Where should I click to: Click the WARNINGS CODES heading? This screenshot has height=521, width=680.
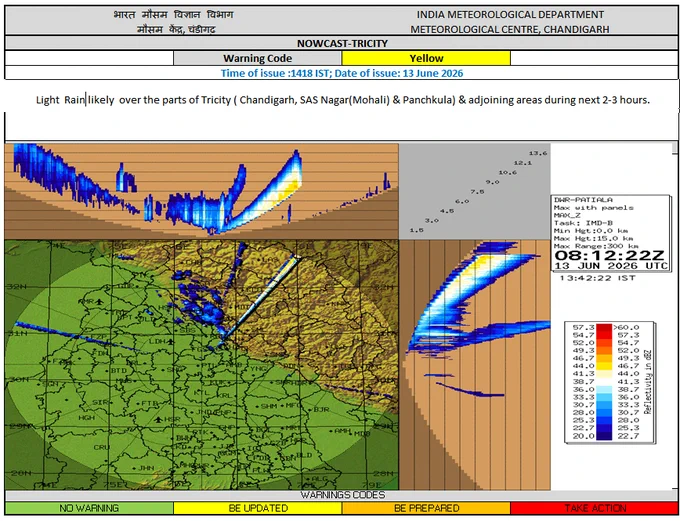(x=342, y=495)
